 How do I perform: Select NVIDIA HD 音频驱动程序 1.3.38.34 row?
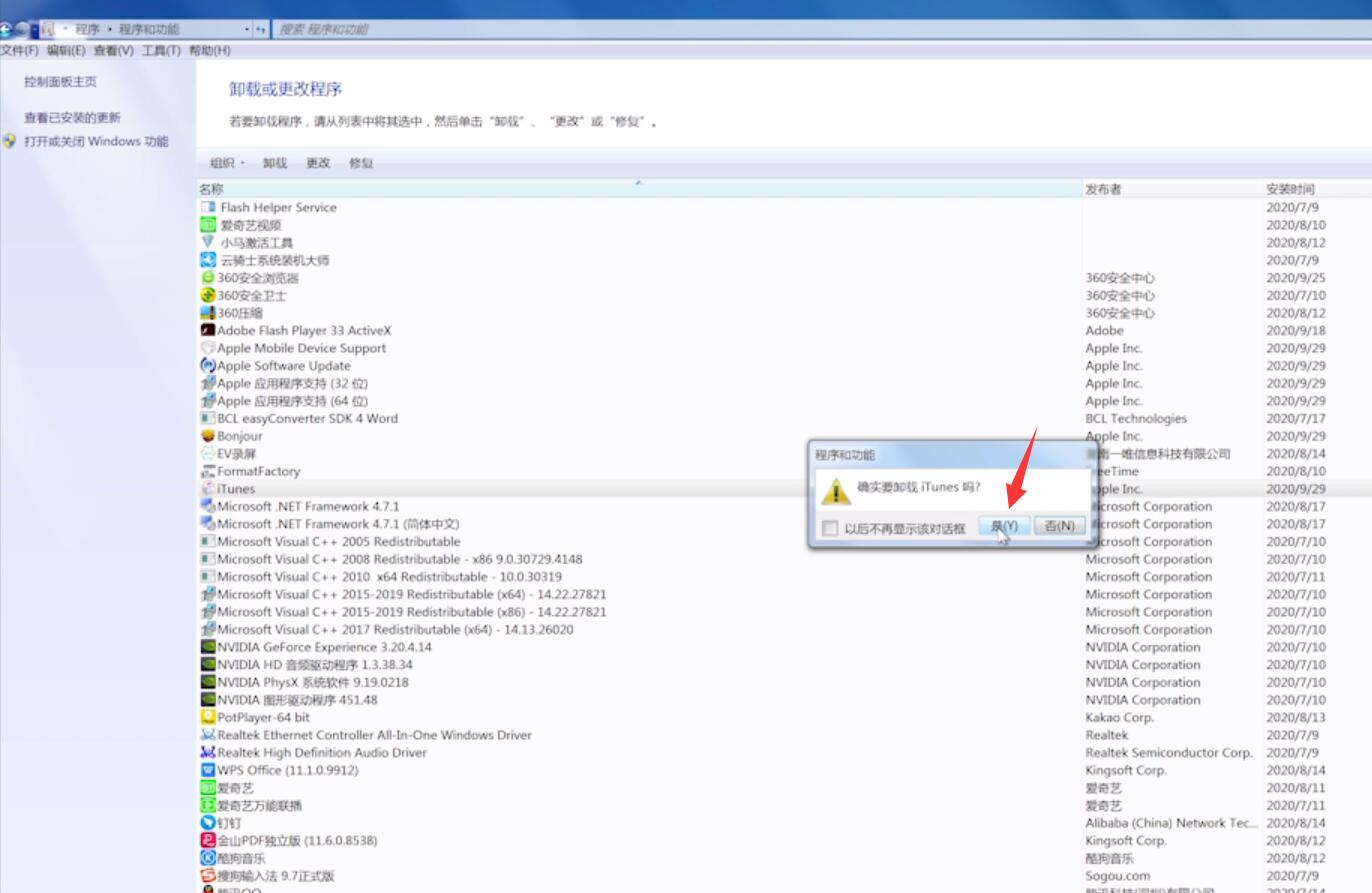[784, 664]
